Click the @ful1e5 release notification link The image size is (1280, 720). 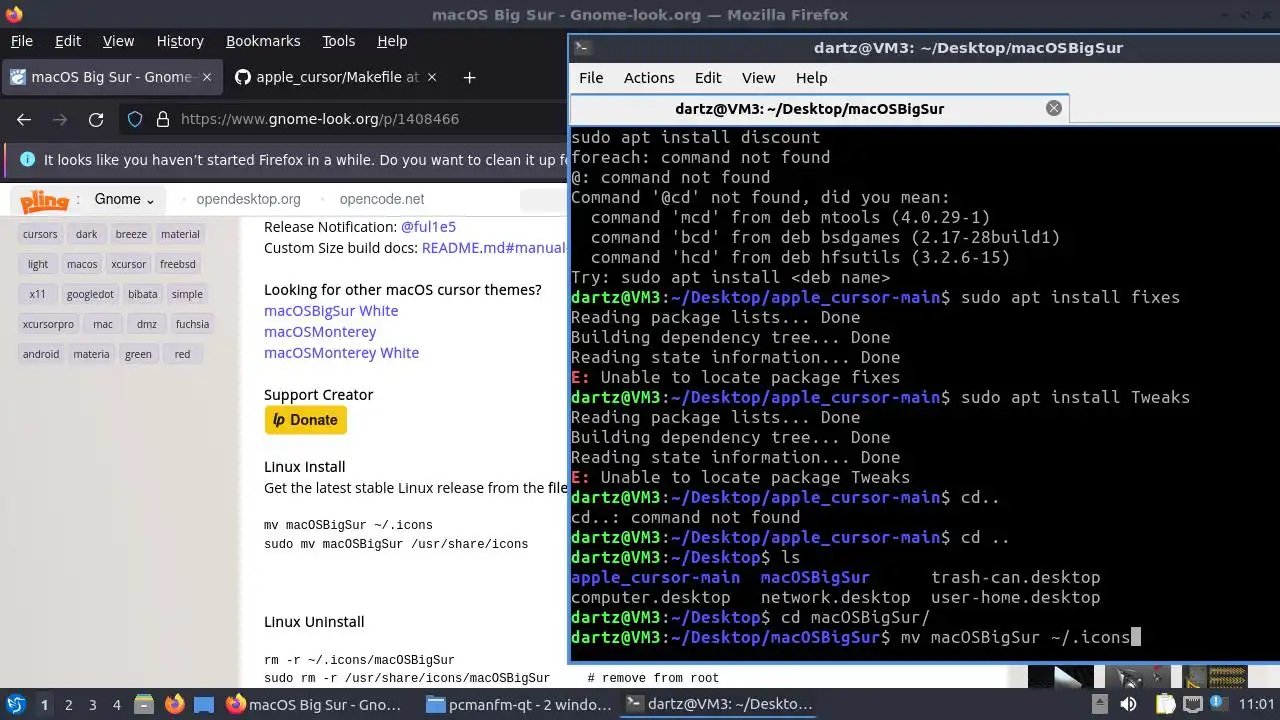tap(428, 227)
